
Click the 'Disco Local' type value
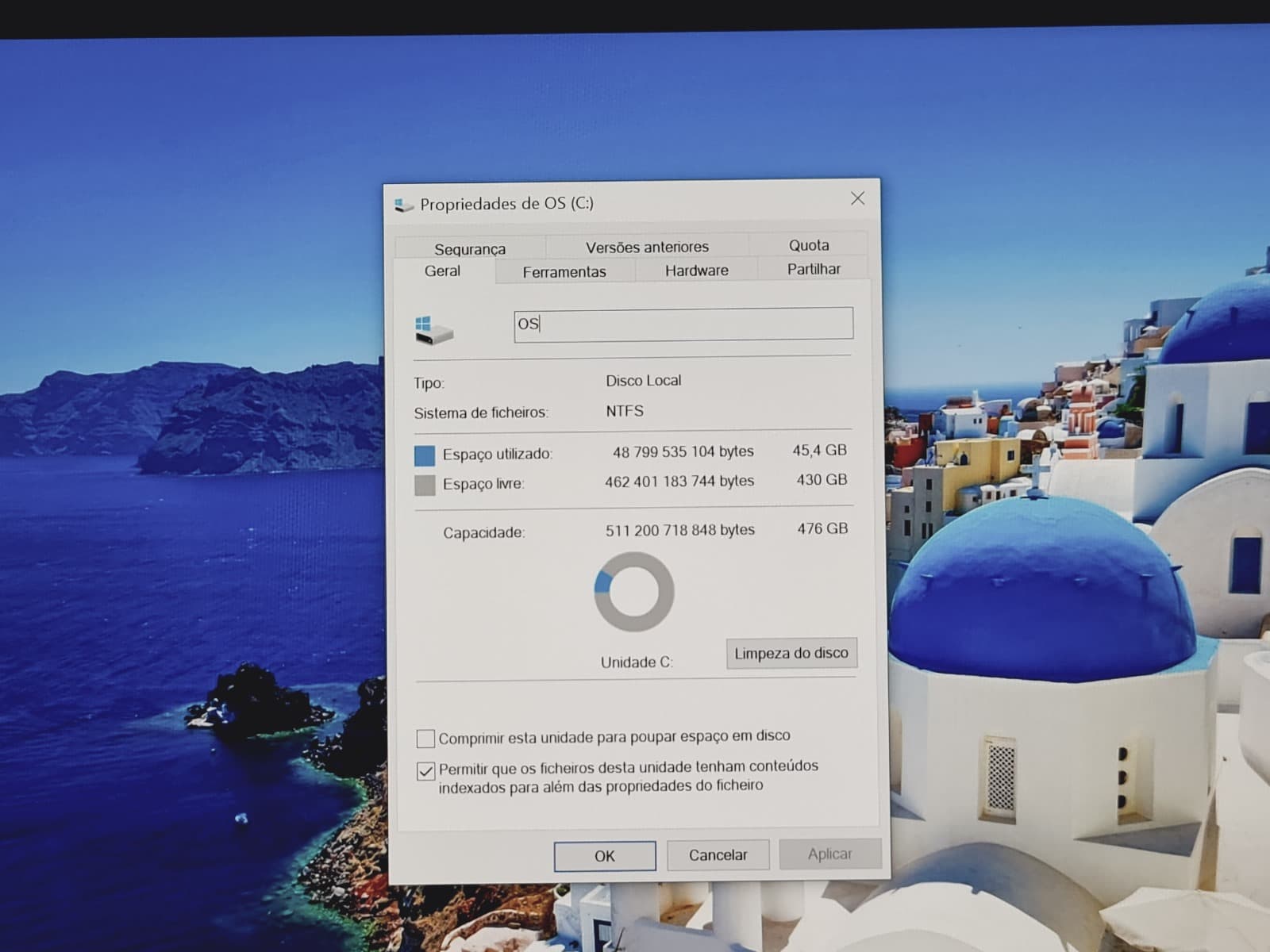click(x=643, y=381)
